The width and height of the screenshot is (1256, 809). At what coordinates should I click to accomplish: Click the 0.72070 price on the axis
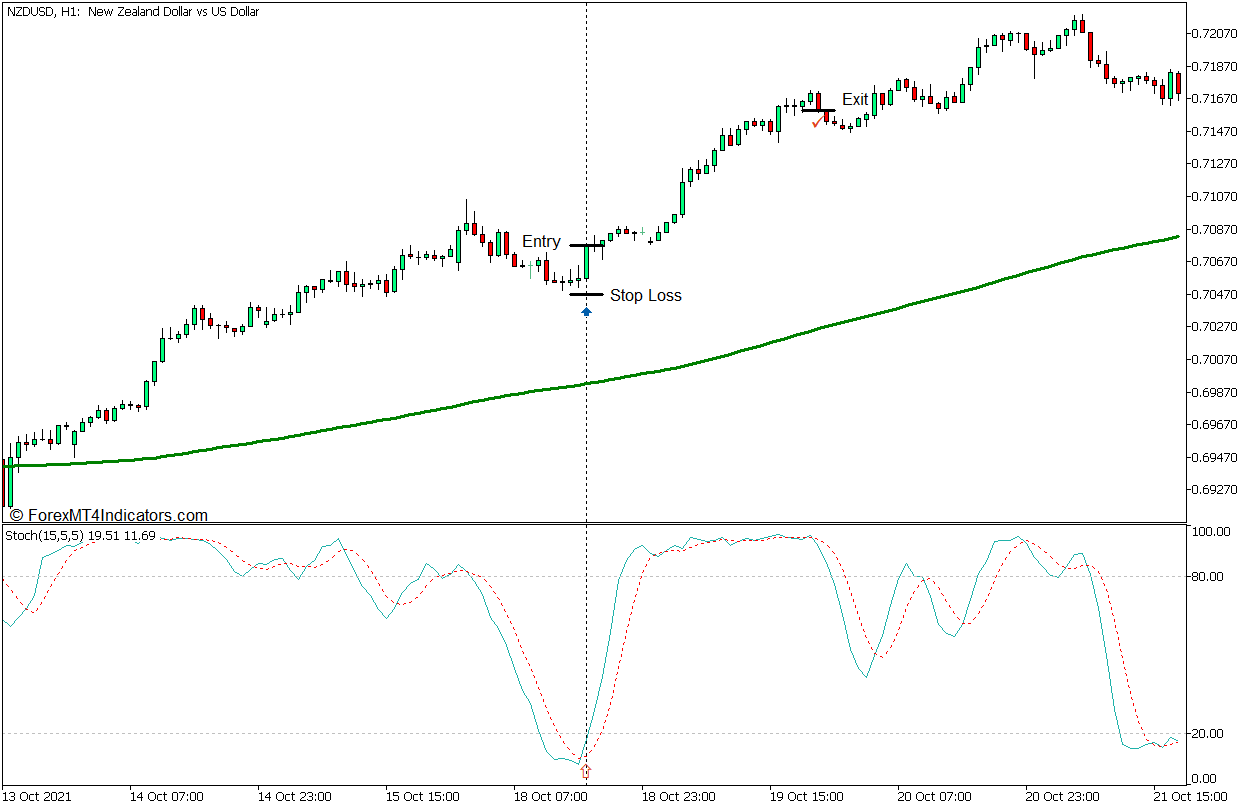click(x=1212, y=33)
